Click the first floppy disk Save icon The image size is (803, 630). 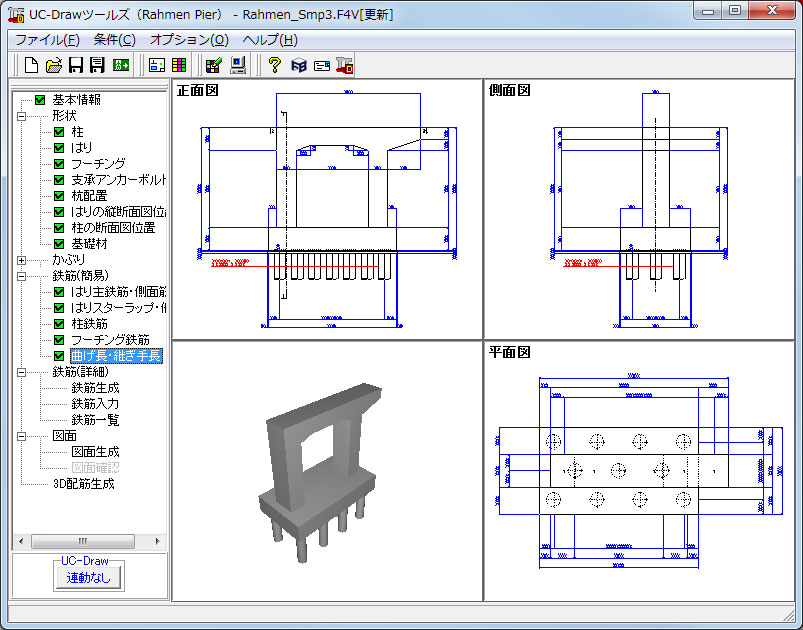point(75,66)
